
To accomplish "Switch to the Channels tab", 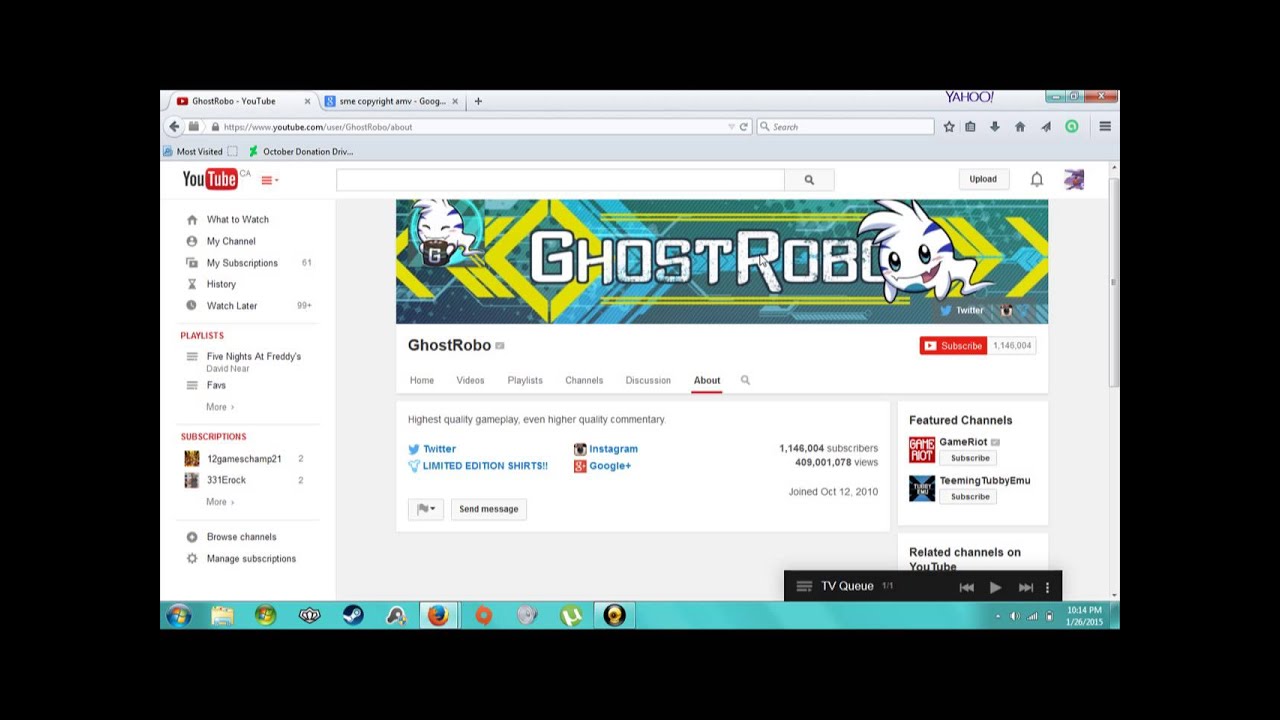I will [x=584, y=380].
